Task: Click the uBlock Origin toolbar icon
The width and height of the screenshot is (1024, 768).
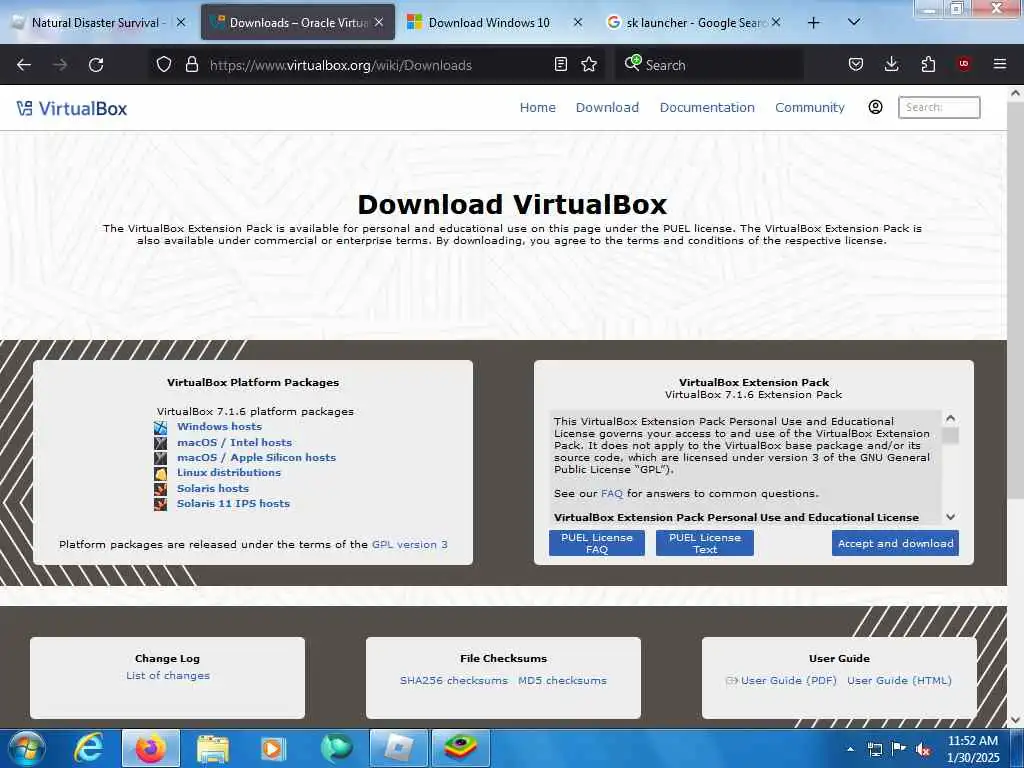Action: 963,64
